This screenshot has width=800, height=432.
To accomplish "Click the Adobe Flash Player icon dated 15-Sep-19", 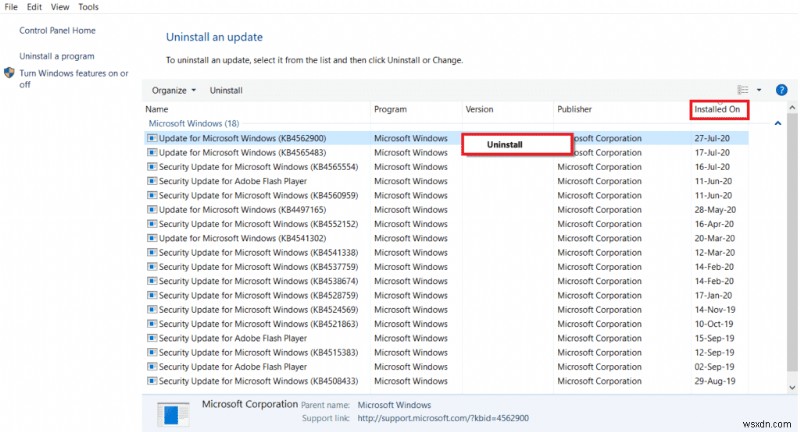I will pyautogui.click(x=152, y=338).
